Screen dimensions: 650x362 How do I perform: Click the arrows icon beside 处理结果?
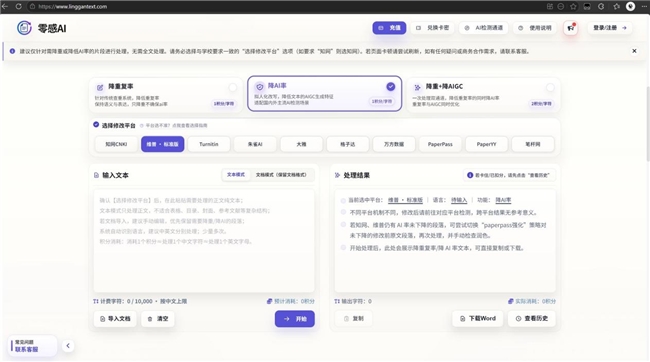click(x=337, y=175)
